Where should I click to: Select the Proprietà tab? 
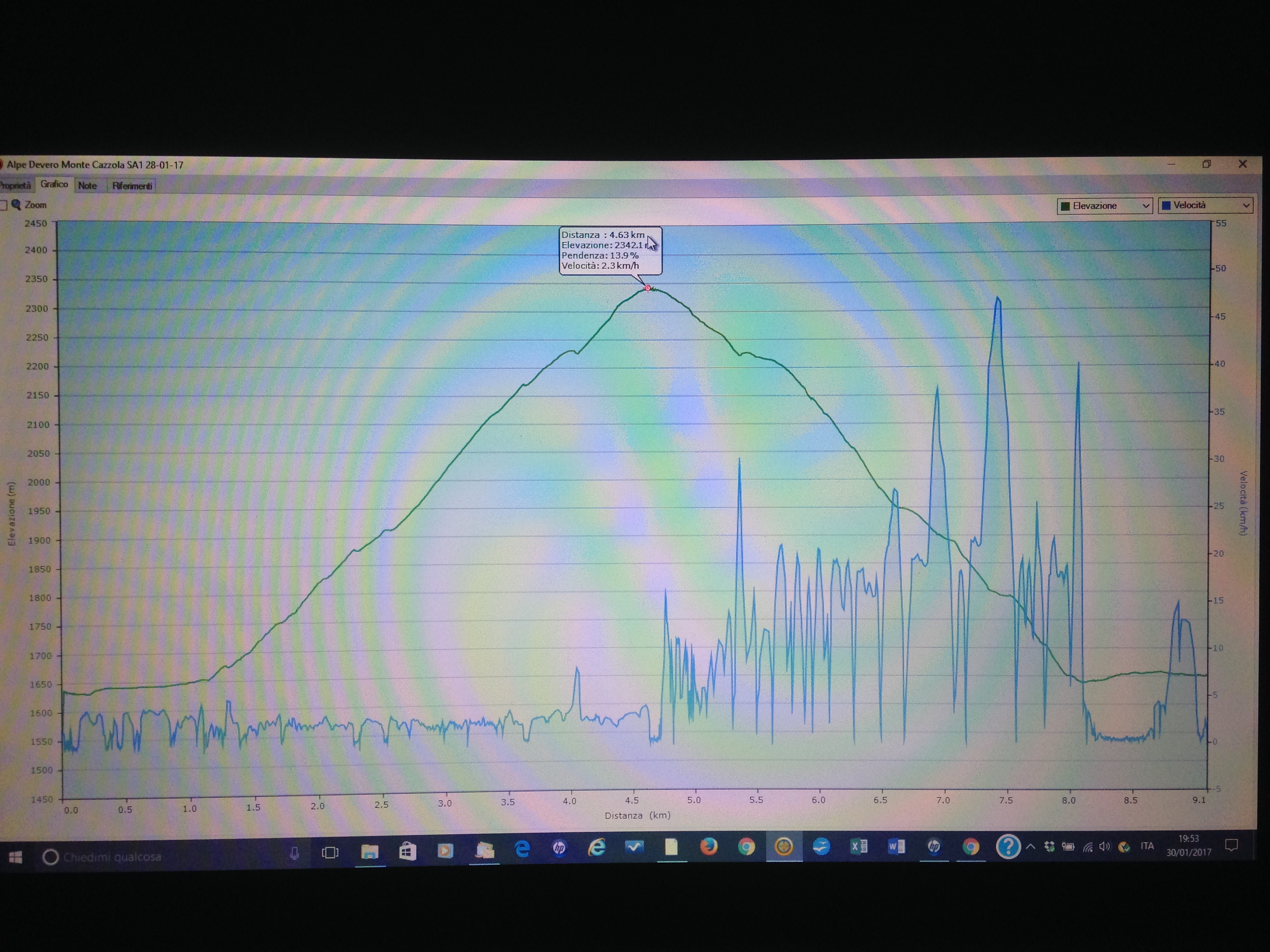[x=16, y=185]
